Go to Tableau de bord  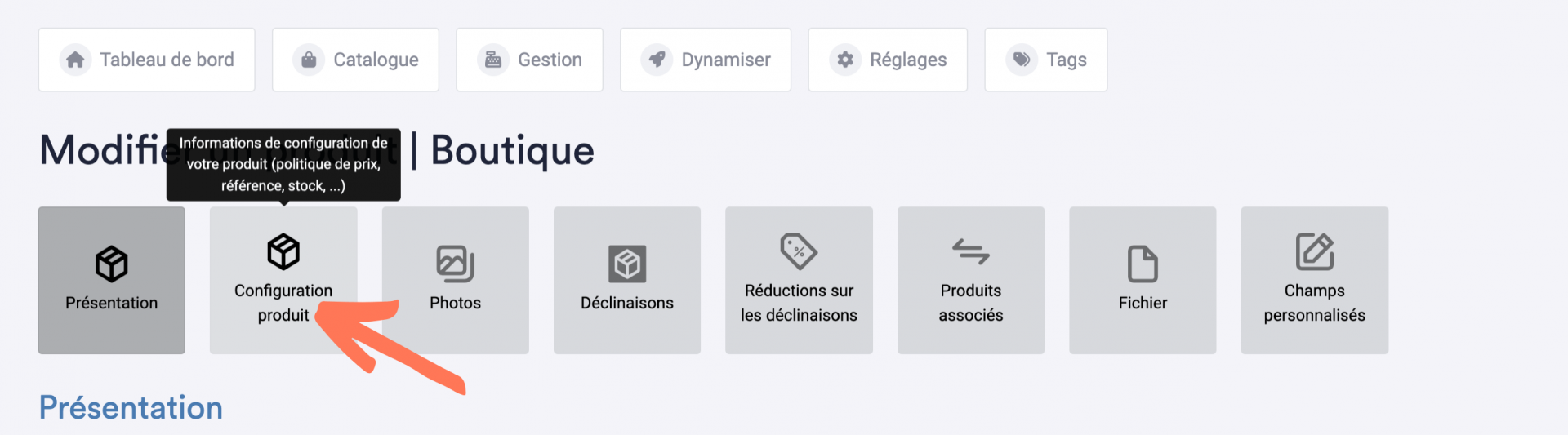click(147, 60)
